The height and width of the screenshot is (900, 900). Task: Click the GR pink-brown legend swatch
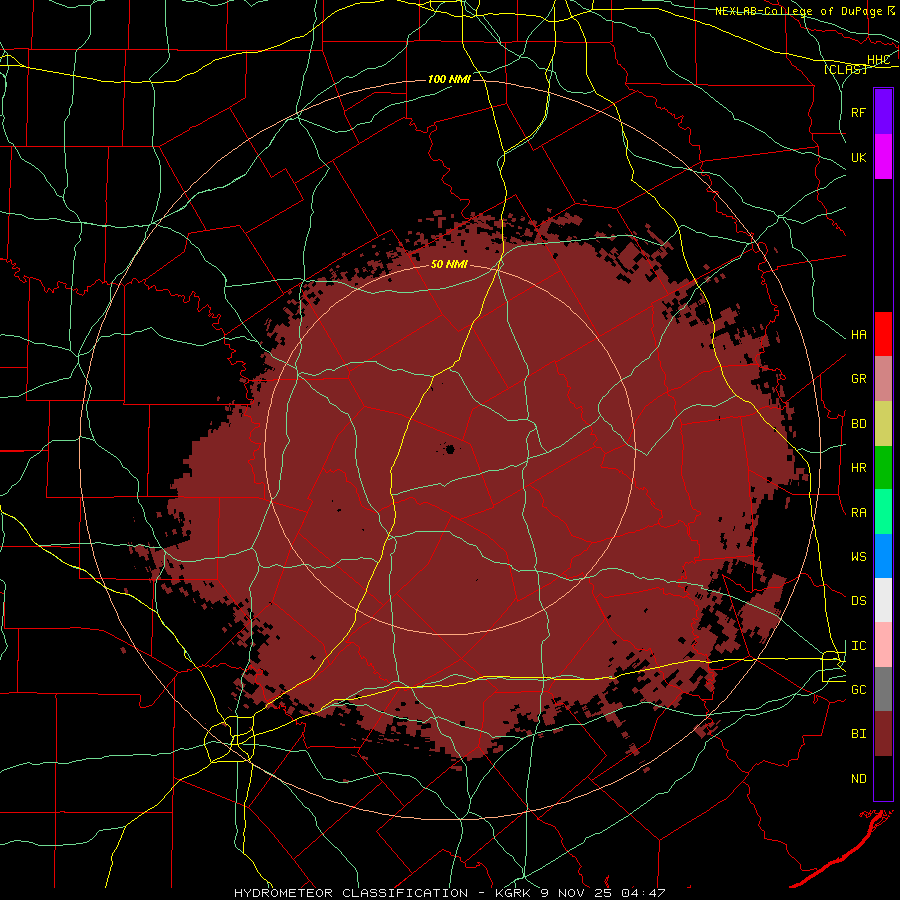tap(883, 379)
